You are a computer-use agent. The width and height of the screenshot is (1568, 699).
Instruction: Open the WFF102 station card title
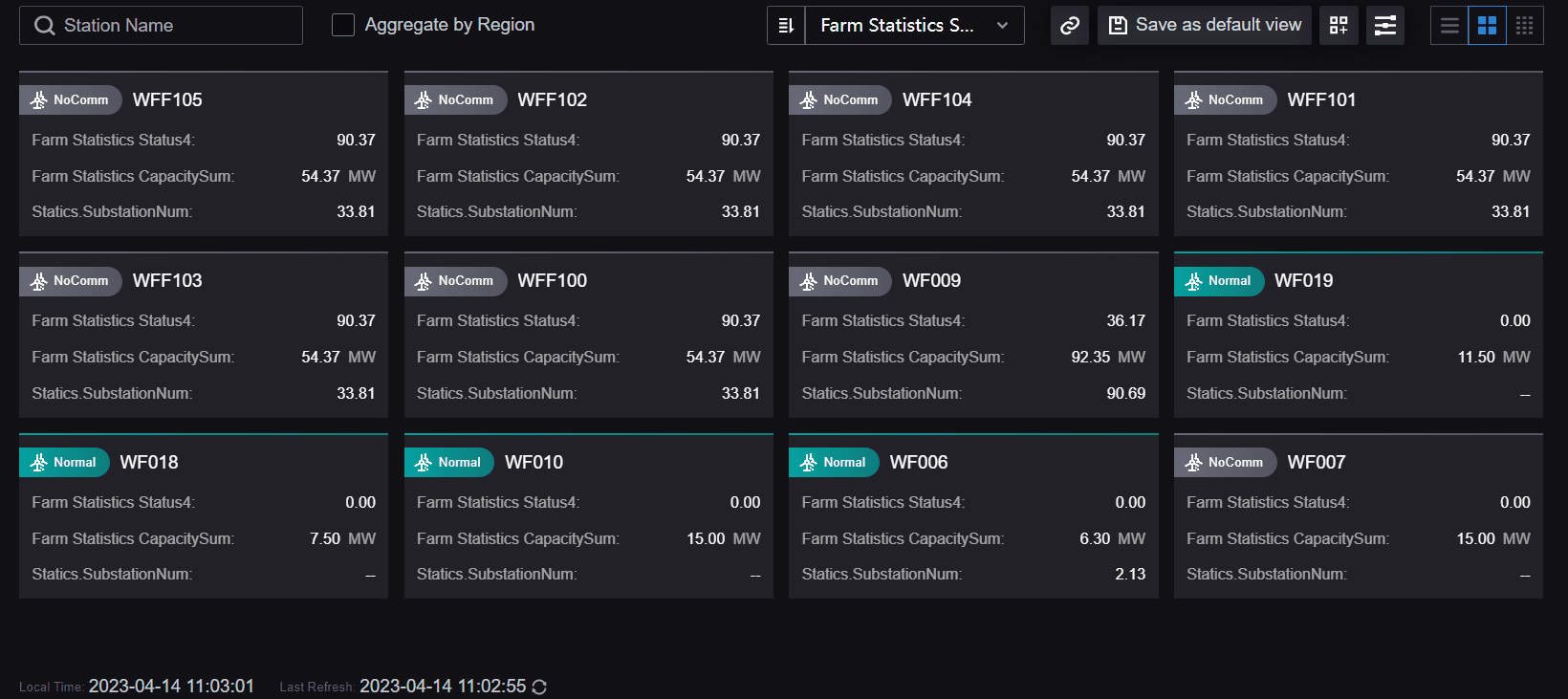pyautogui.click(x=552, y=100)
